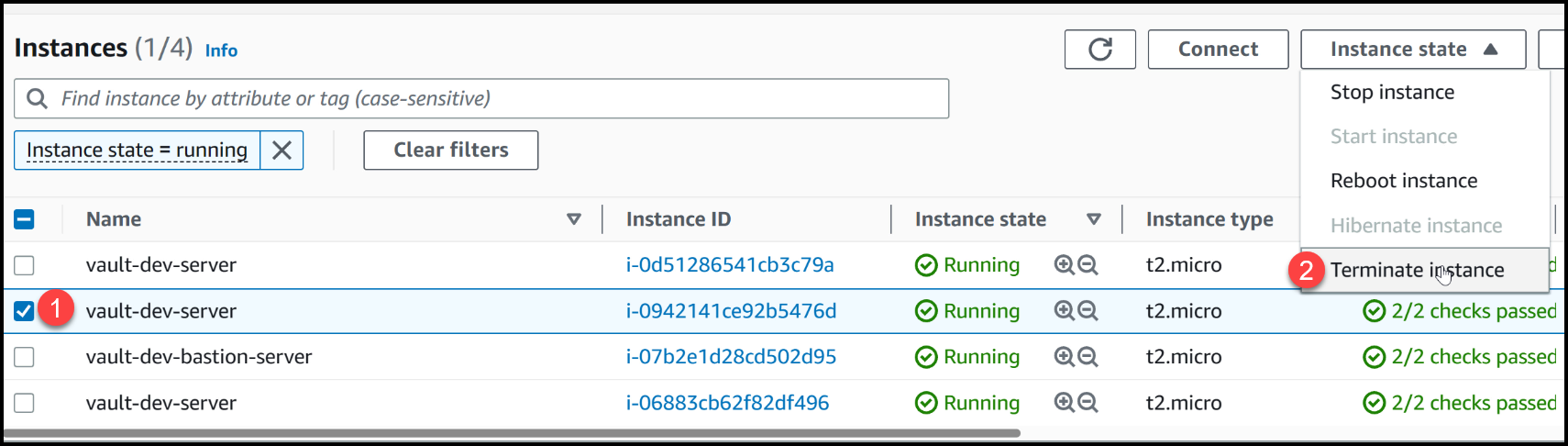This screenshot has width=1568, height=446.
Task: Click the refresh instances icon button
Action: click(x=1099, y=50)
